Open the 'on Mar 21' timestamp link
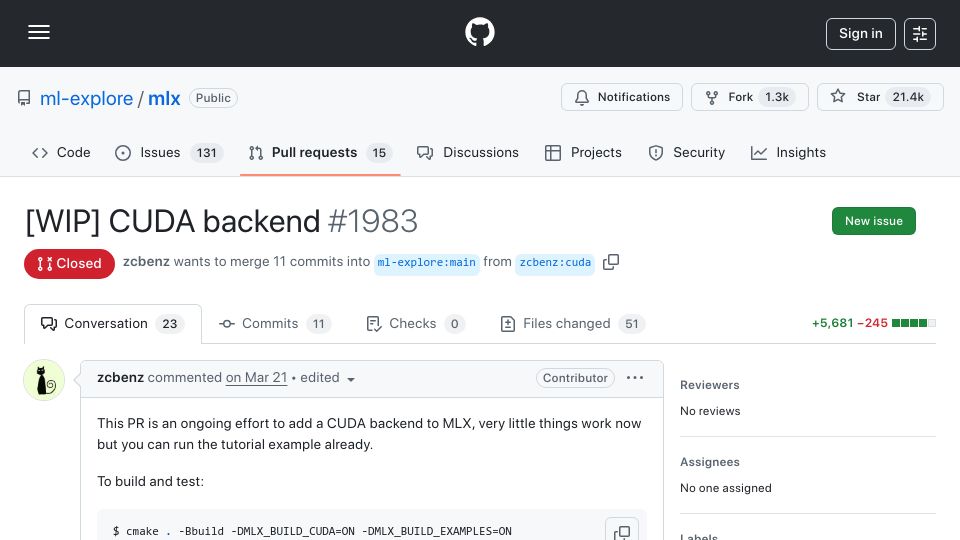The width and height of the screenshot is (960, 540). tap(257, 378)
